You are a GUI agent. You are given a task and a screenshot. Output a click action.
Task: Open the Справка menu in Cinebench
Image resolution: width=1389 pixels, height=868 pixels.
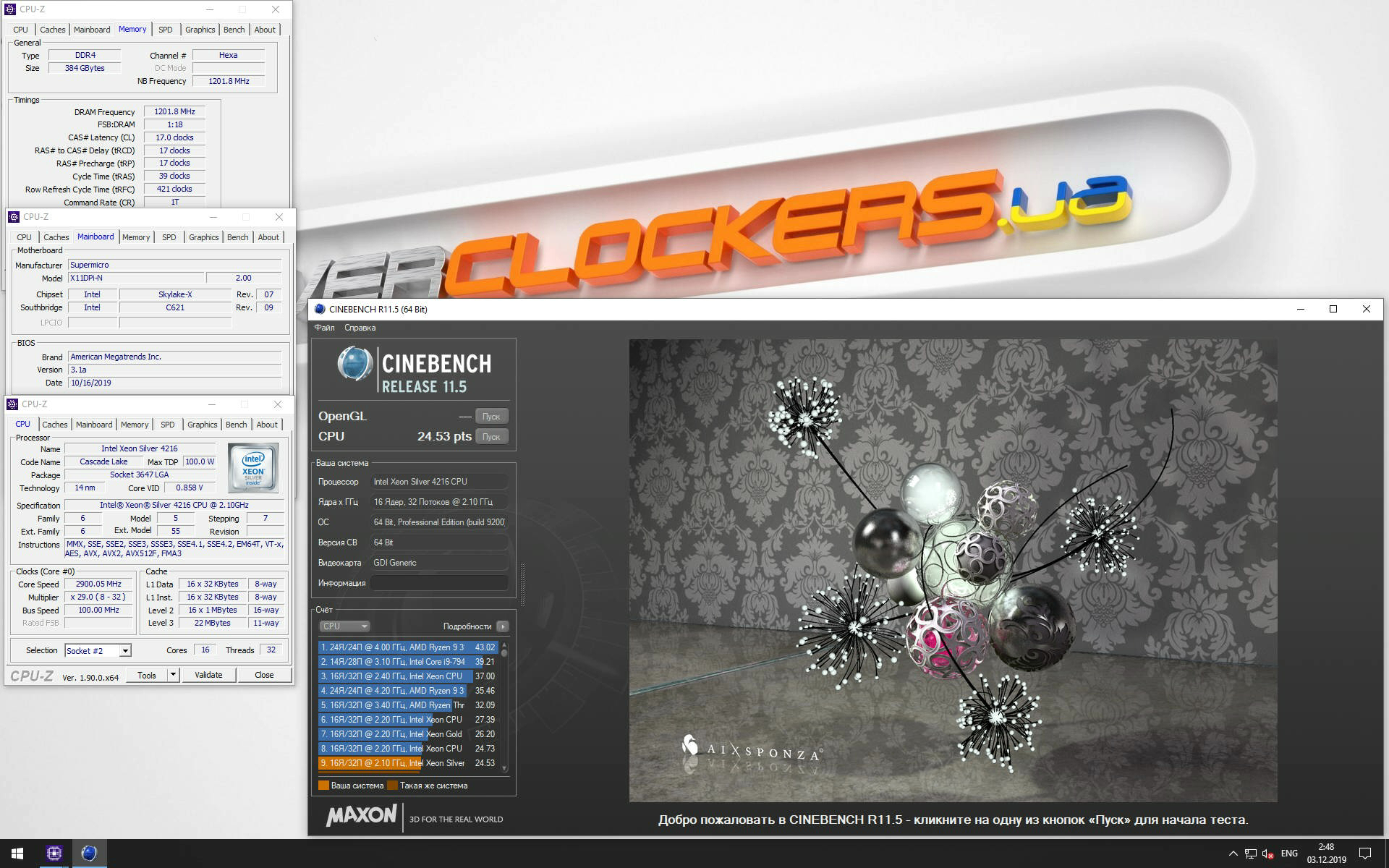pyautogui.click(x=360, y=328)
